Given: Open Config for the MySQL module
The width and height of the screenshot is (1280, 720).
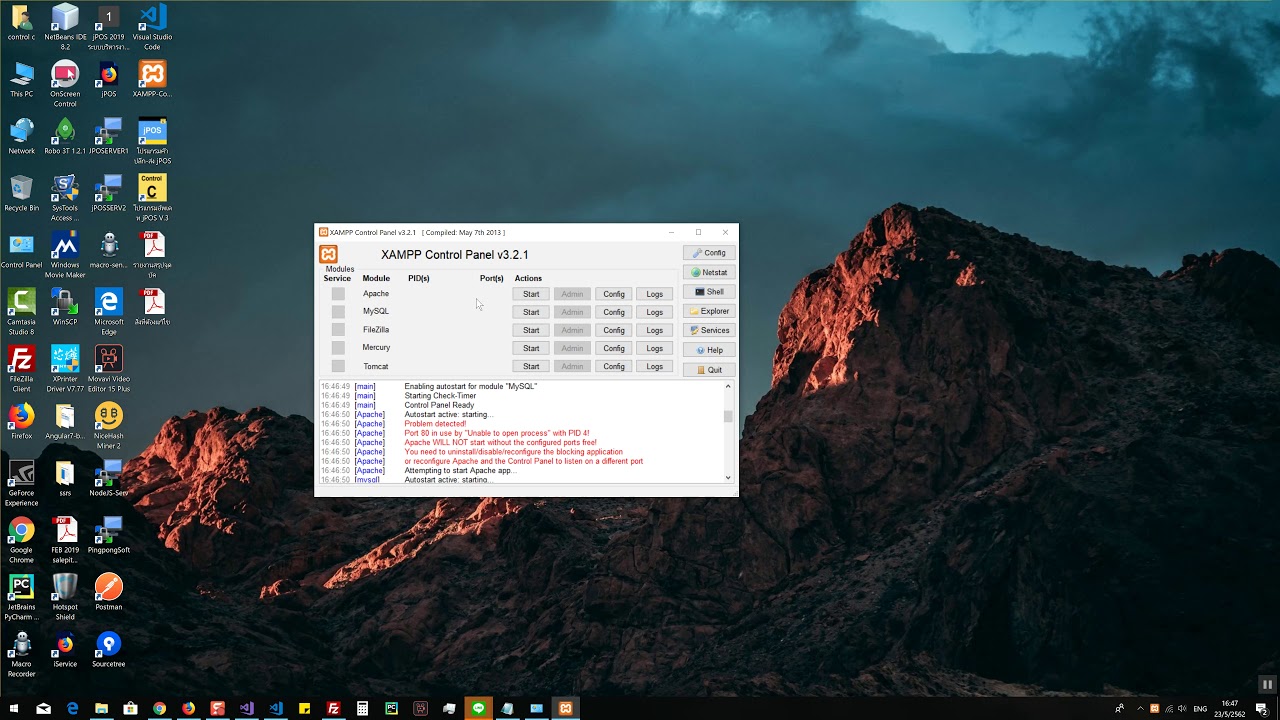Looking at the screenshot, I should click(x=614, y=312).
